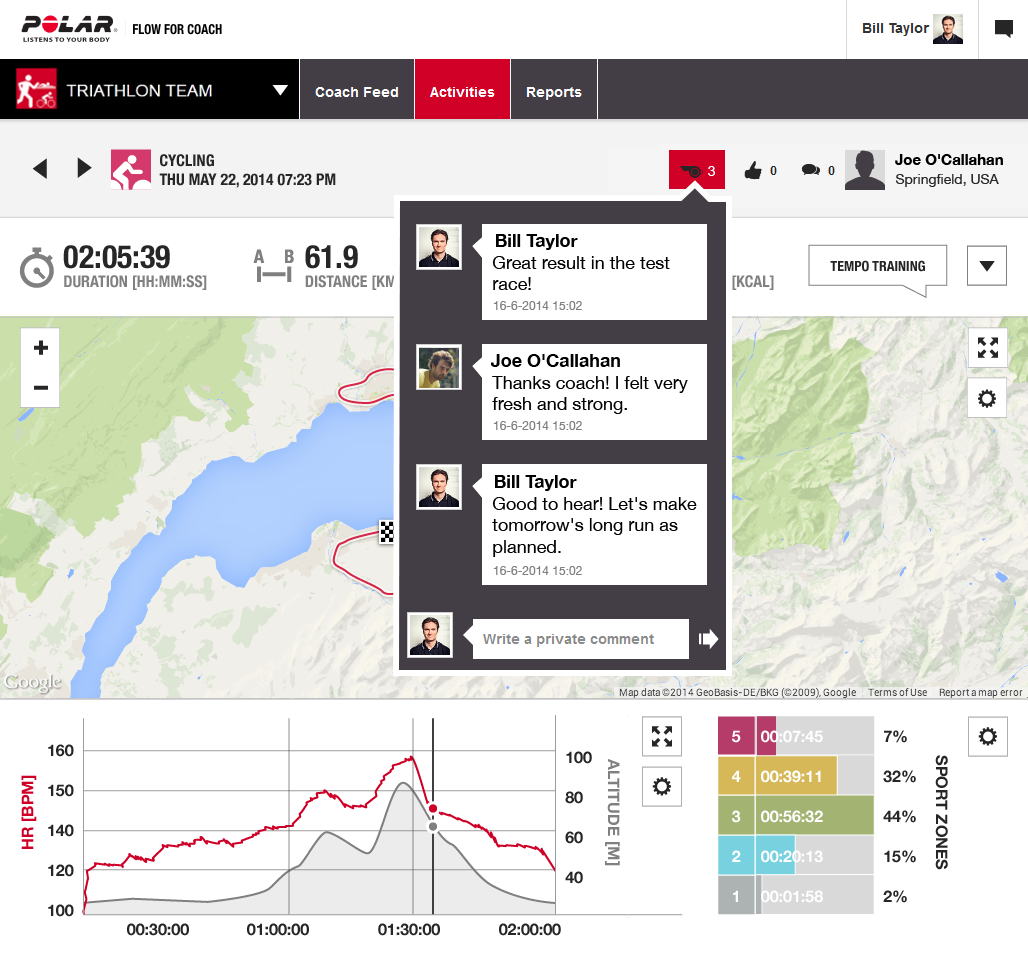Send the private comment arrow
This screenshot has width=1028, height=976.
(708, 639)
